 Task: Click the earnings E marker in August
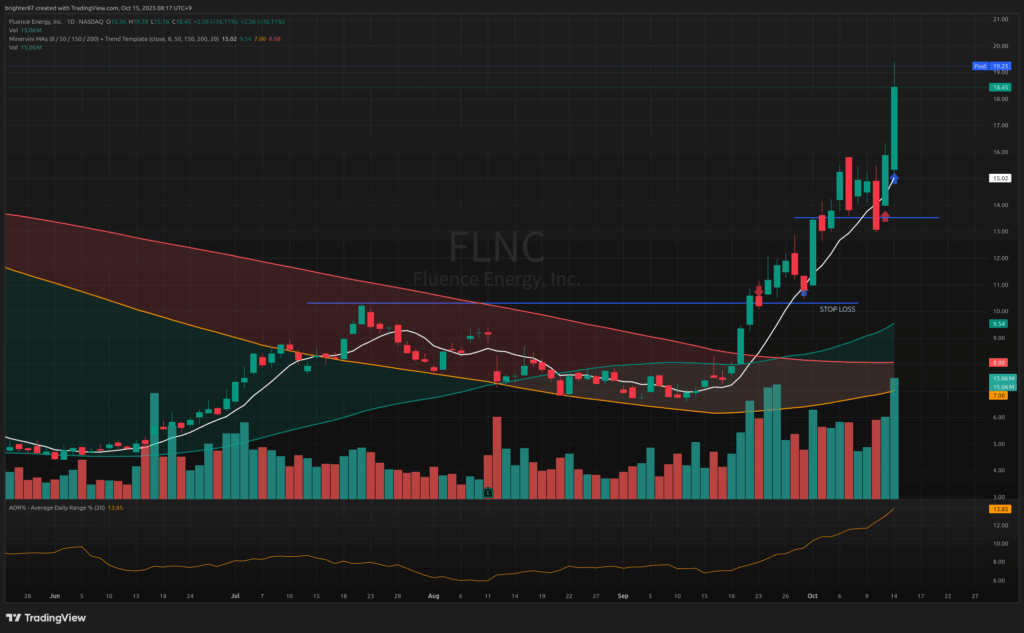pos(486,492)
